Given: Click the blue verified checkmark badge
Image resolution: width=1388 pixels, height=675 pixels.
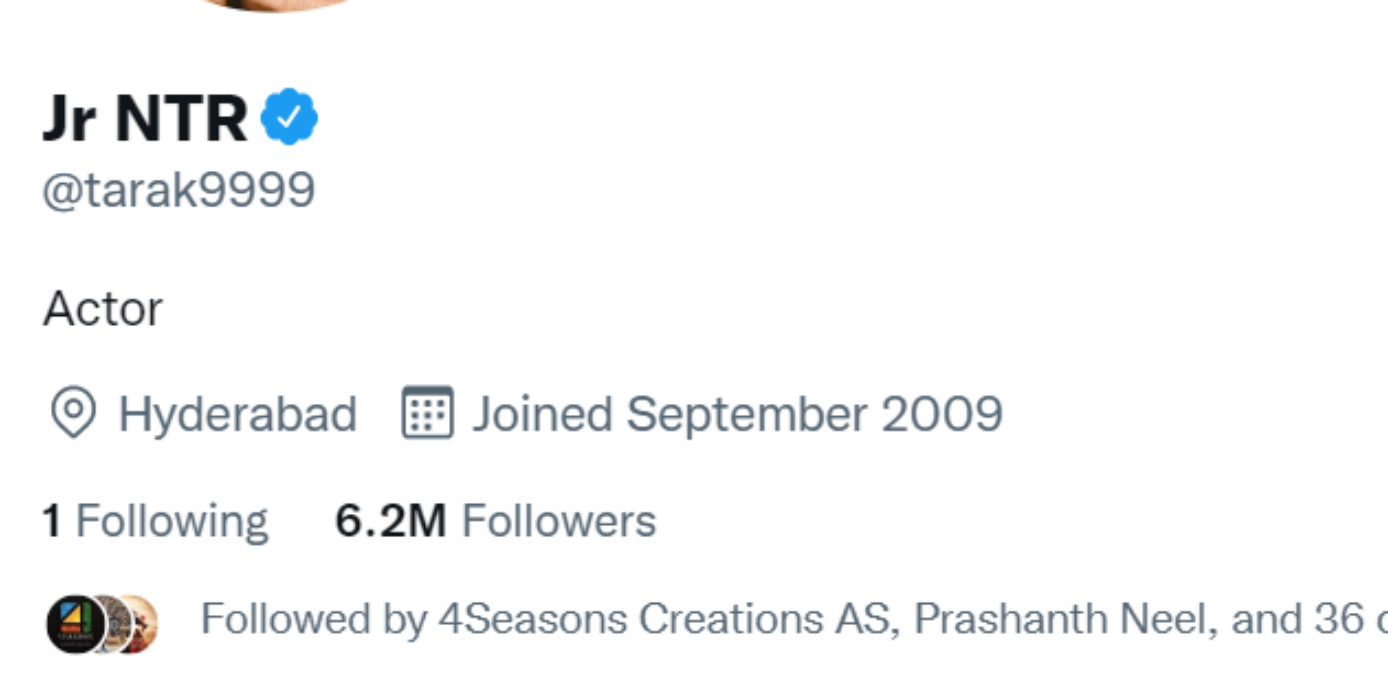Looking at the screenshot, I should [x=289, y=117].
